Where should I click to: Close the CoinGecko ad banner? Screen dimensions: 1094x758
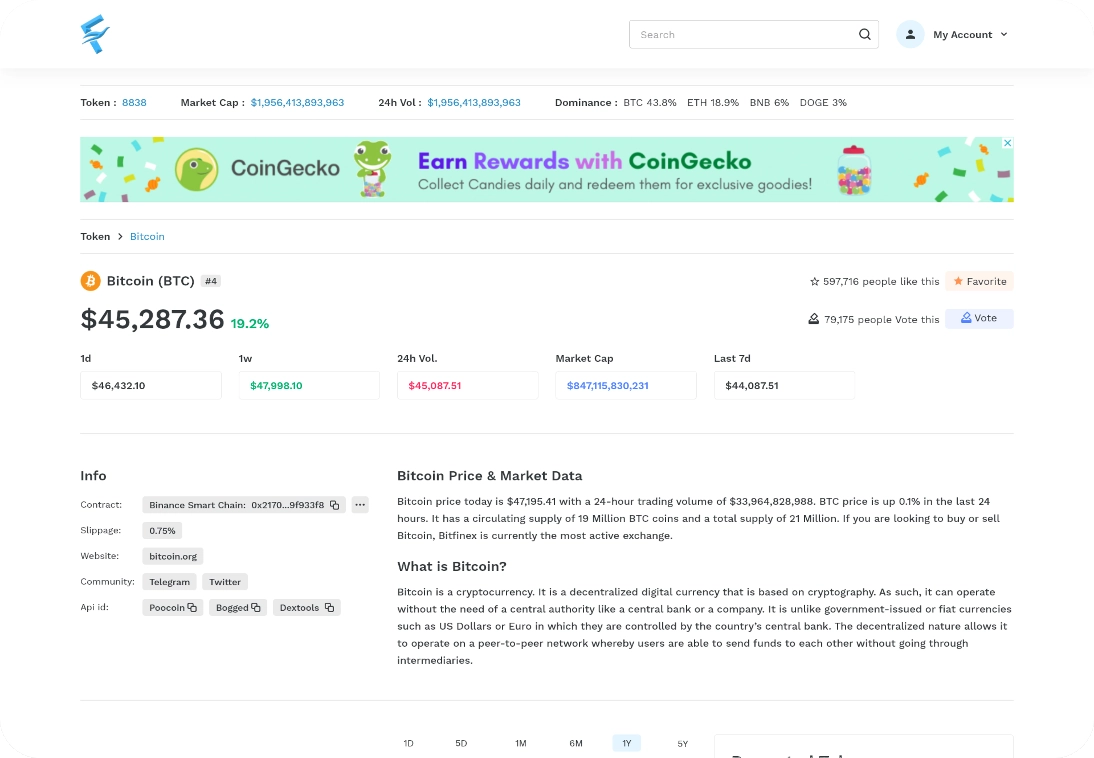point(1007,143)
